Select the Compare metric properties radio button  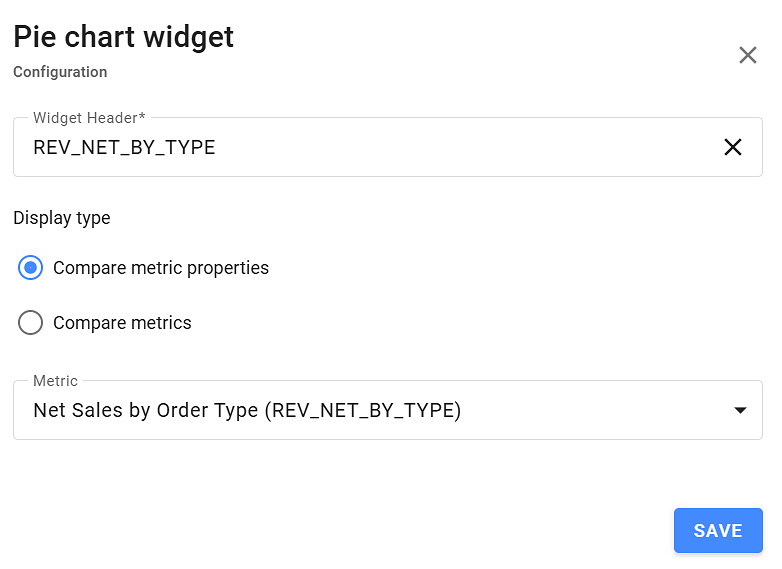(x=31, y=268)
